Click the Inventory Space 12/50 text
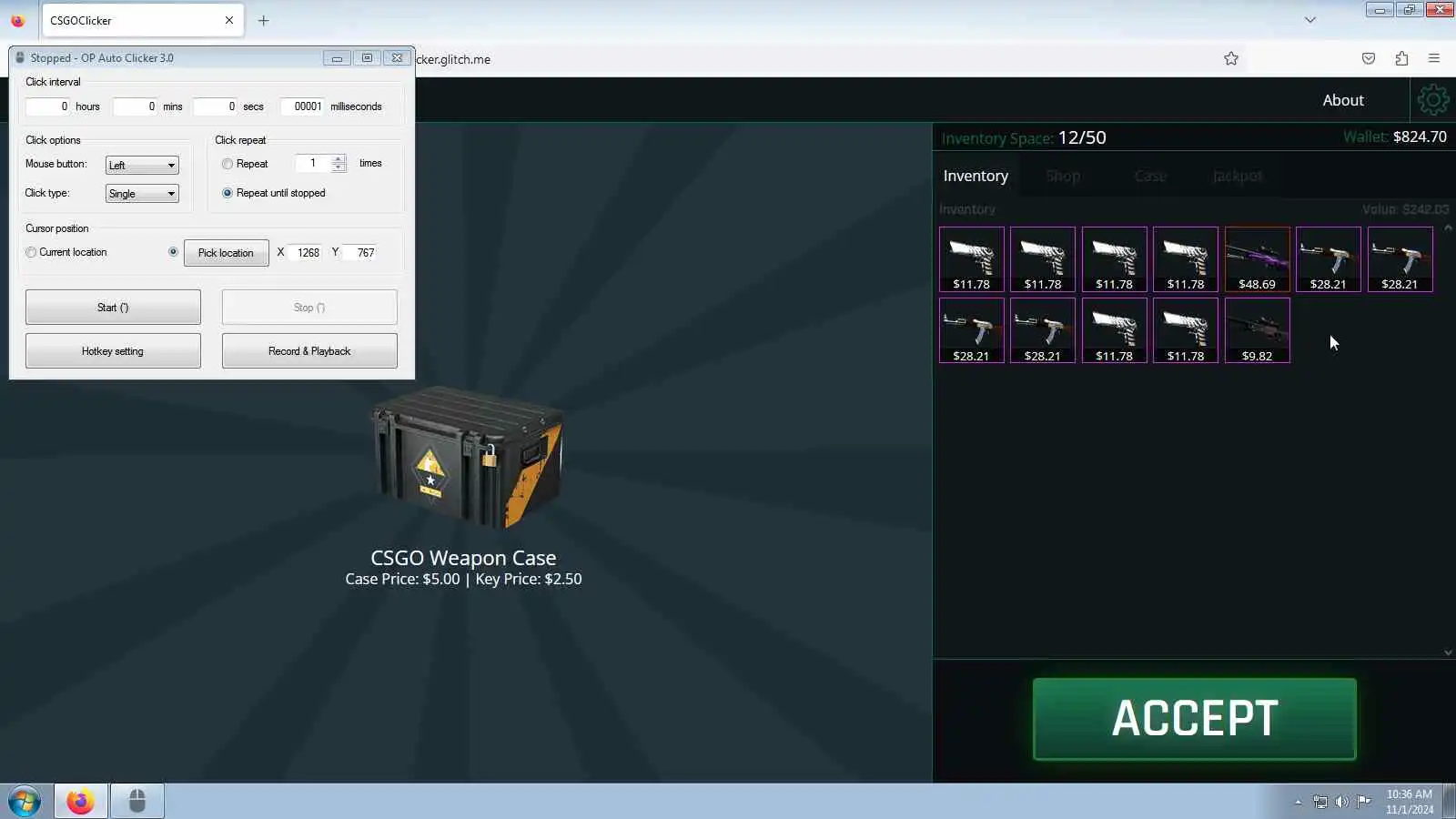This screenshot has width=1456, height=819. 1024,137
